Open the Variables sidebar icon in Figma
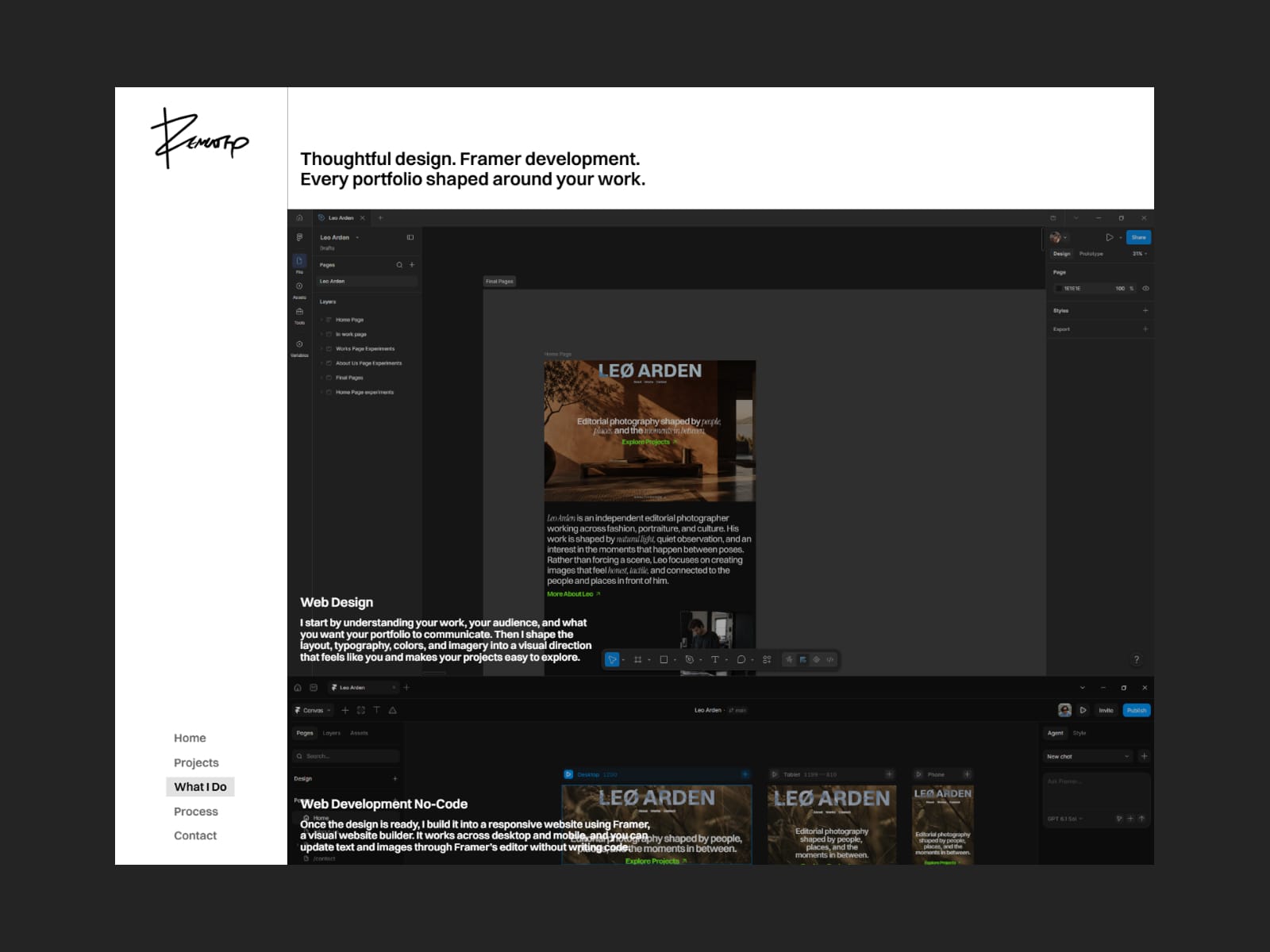This screenshot has width=1270, height=952. point(299,344)
